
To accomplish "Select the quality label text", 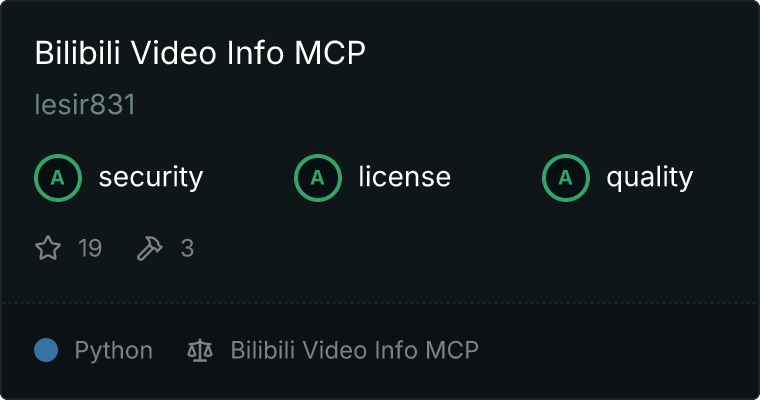I will point(649,177).
